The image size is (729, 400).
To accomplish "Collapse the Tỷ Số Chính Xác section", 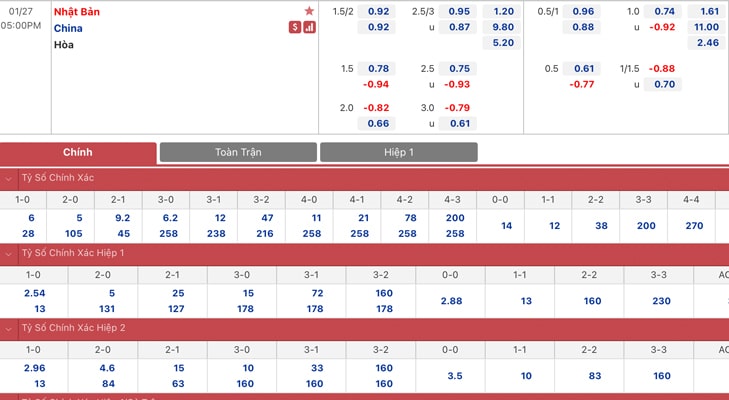I will 8,179.
